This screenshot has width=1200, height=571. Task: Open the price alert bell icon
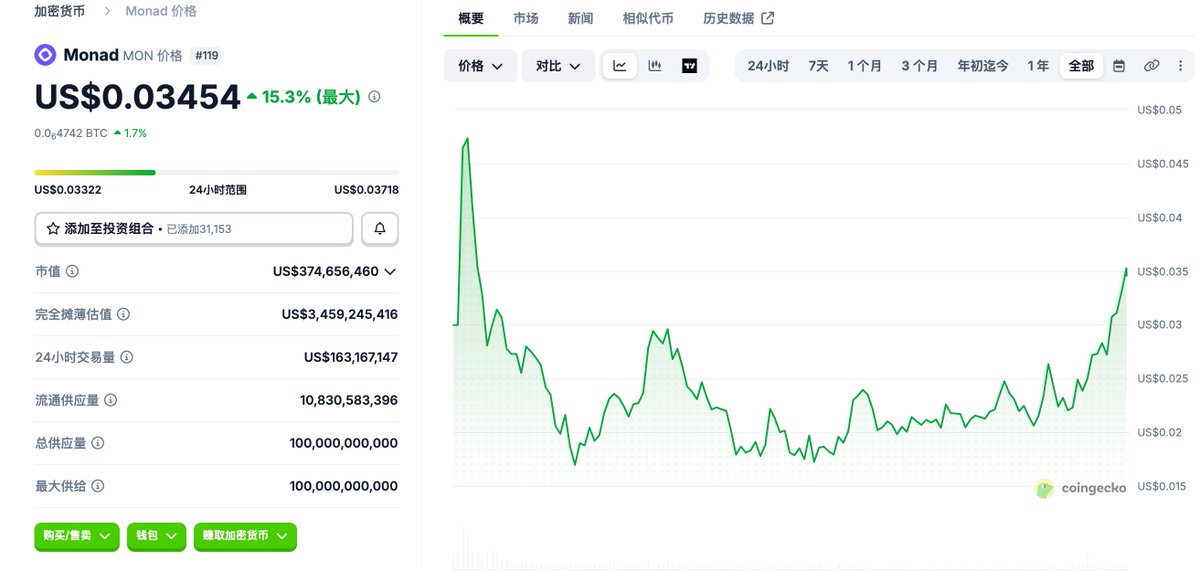point(380,228)
